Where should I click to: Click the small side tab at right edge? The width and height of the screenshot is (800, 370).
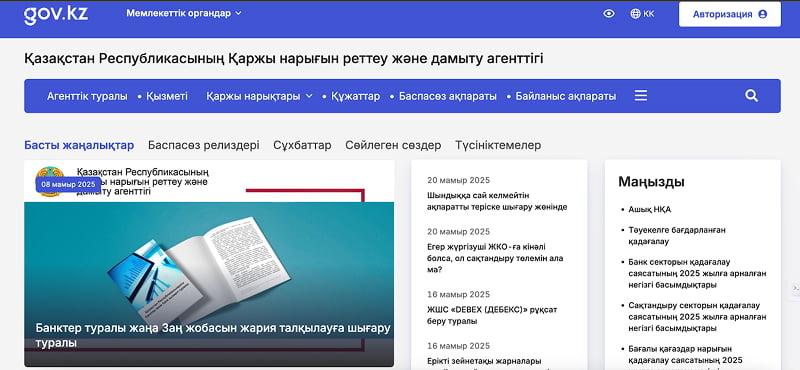[796, 288]
